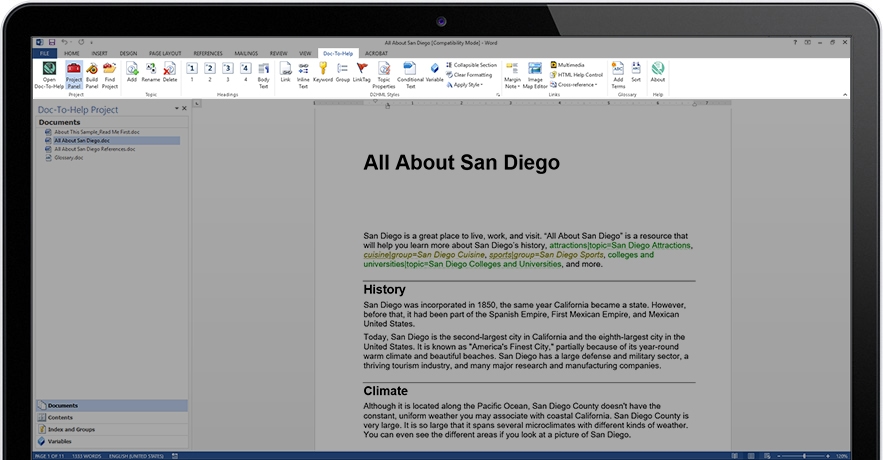Screen dimensions: 883x460
Task: Insert a Collapsible Section
Action: coord(472,65)
